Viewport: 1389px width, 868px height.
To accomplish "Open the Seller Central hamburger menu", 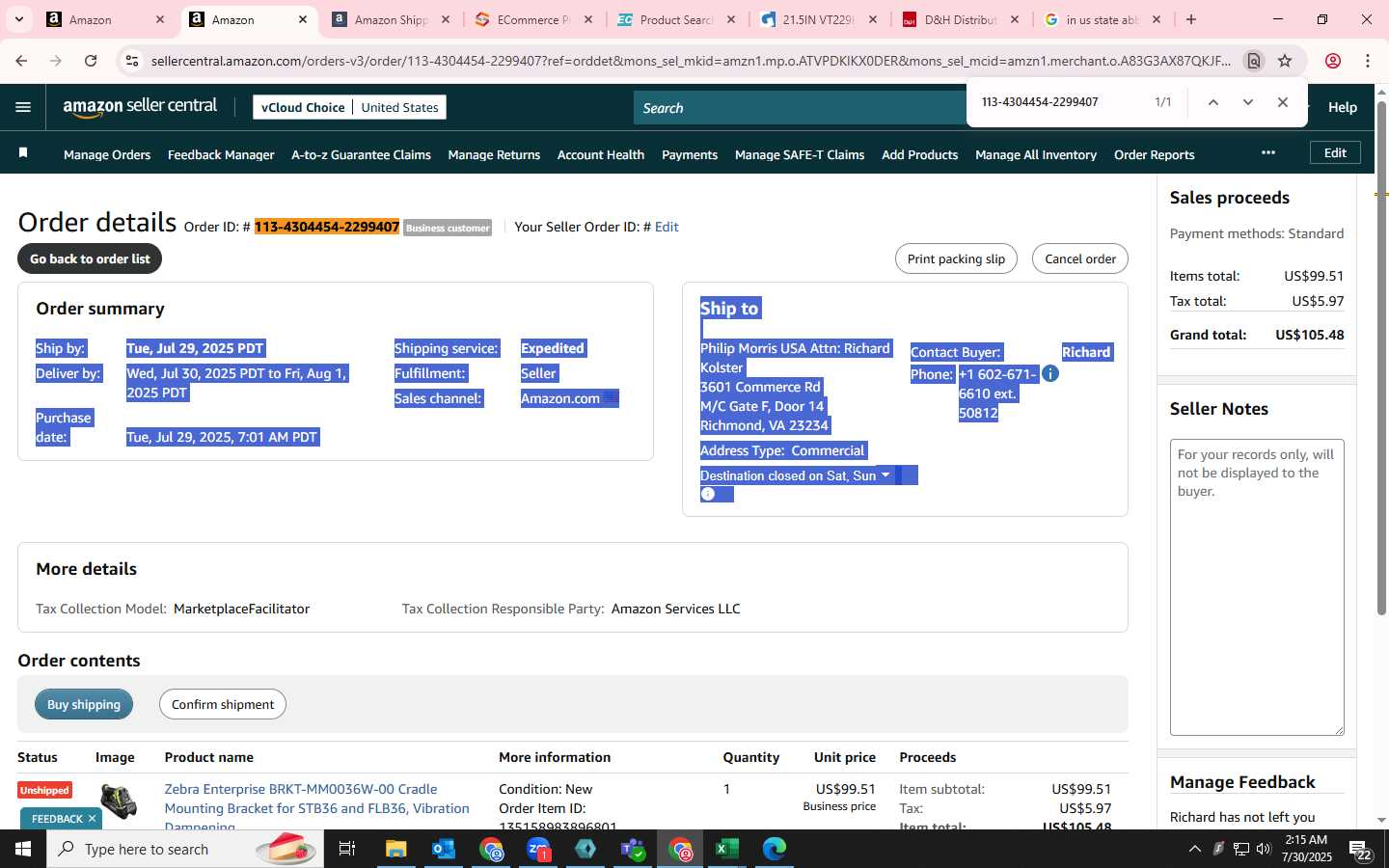I will pyautogui.click(x=23, y=107).
